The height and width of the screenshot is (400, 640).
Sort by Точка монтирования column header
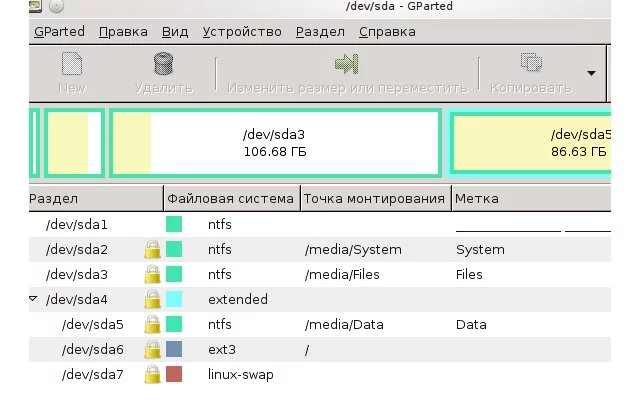point(375,198)
